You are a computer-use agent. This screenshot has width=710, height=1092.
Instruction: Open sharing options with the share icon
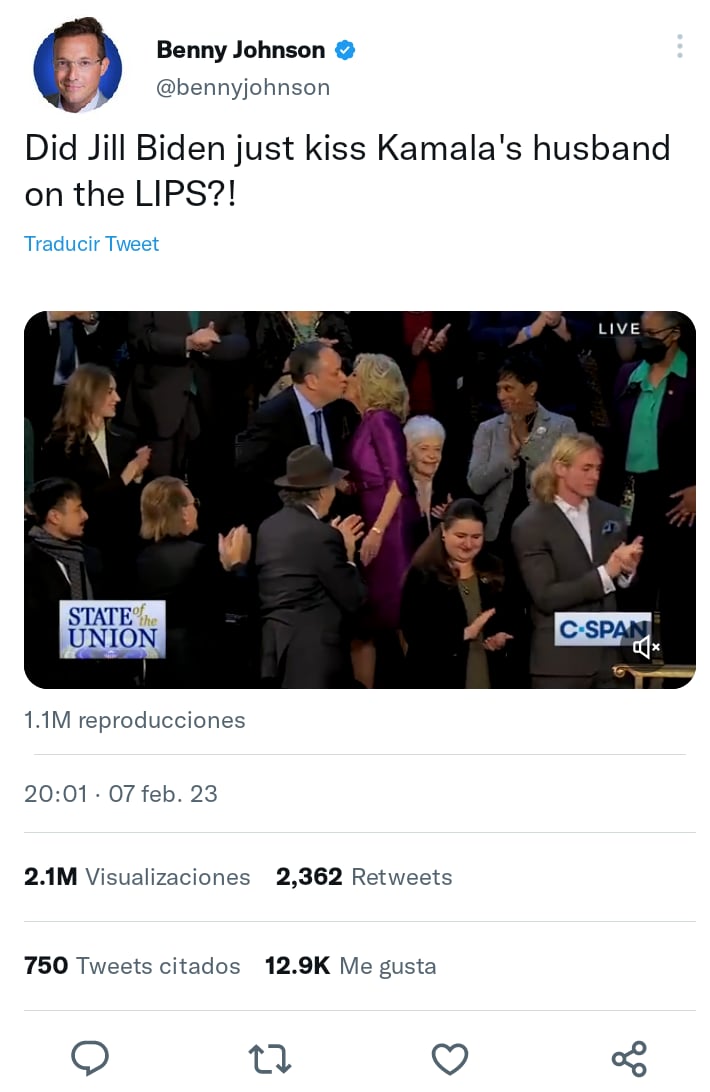pos(628,1058)
